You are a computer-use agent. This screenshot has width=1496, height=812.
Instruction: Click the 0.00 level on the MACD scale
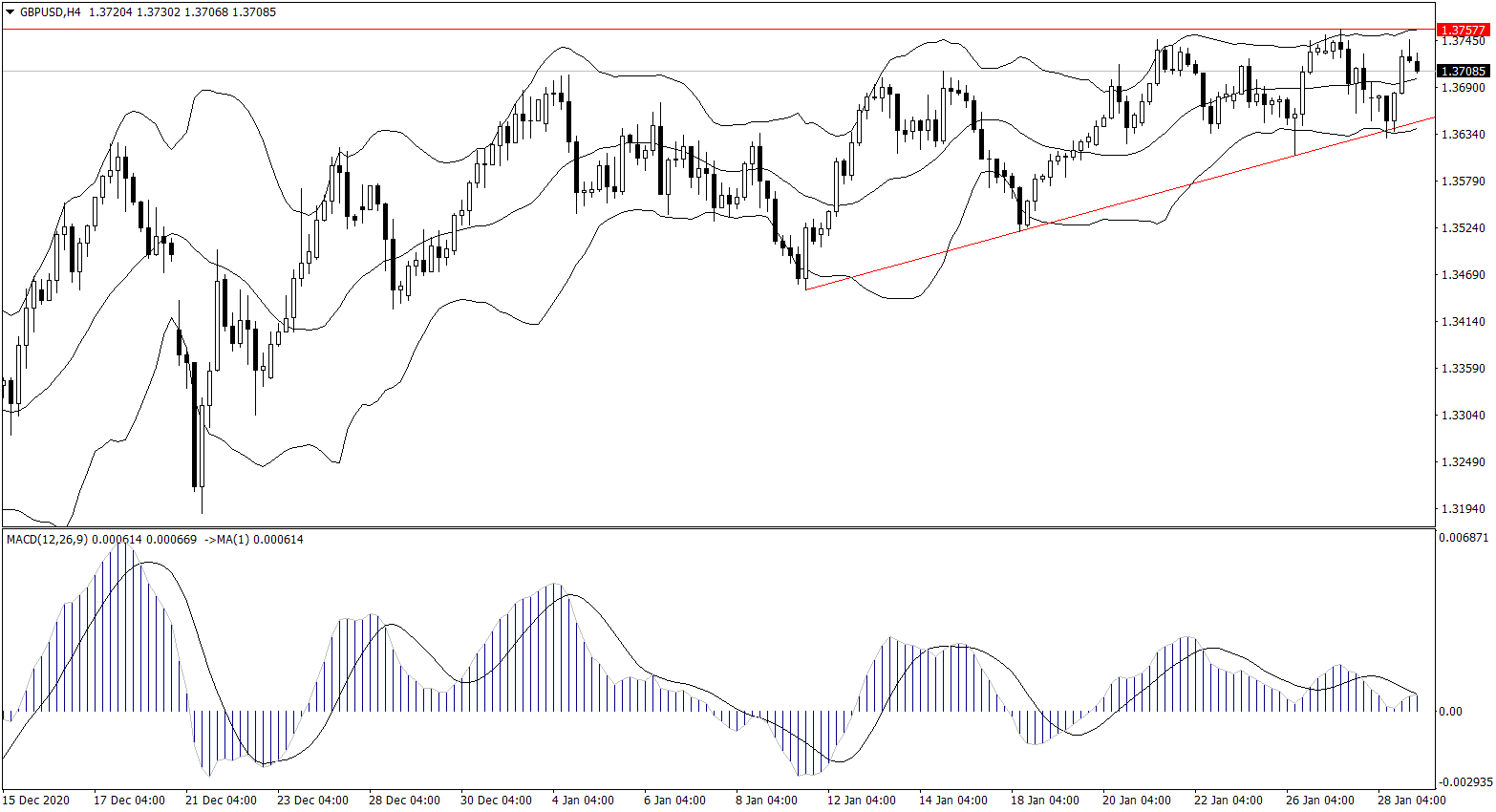pyautogui.click(x=1449, y=712)
